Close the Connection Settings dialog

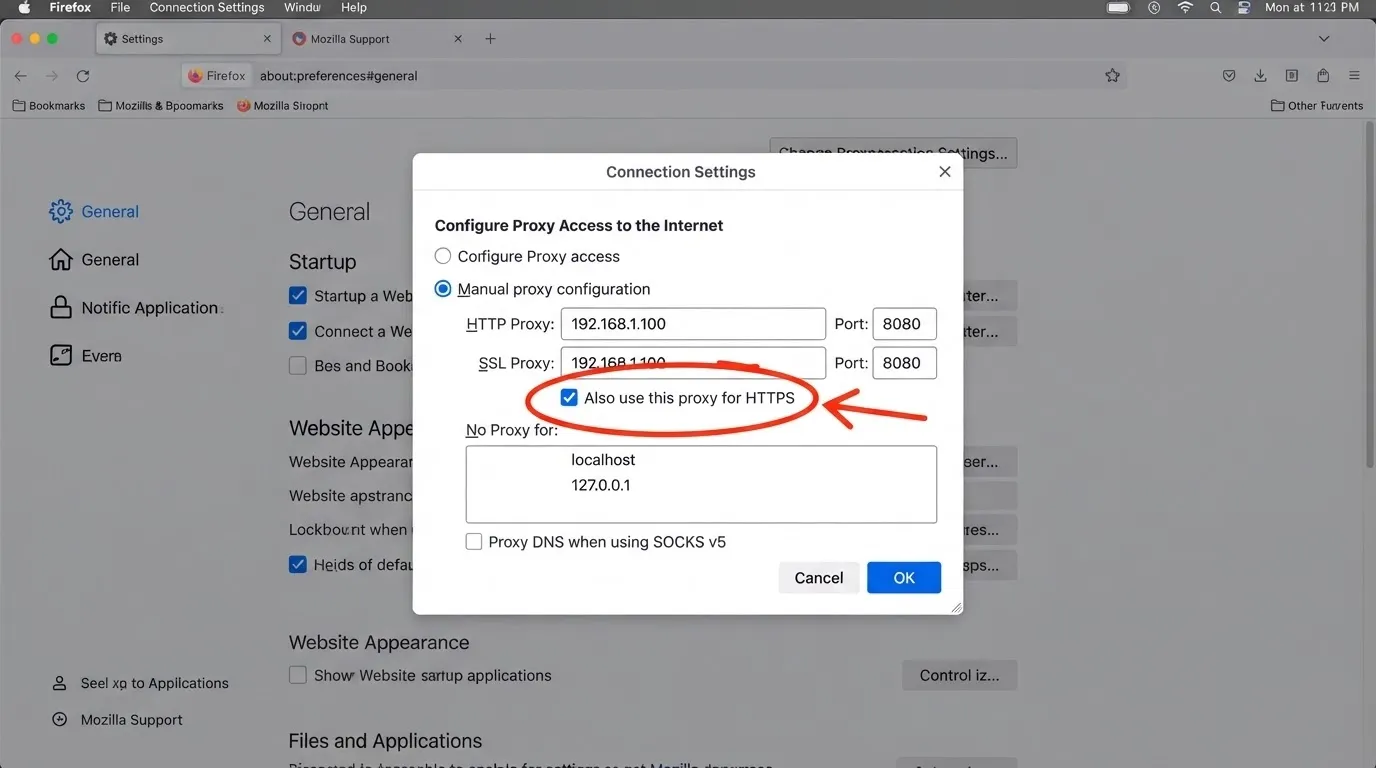944,172
